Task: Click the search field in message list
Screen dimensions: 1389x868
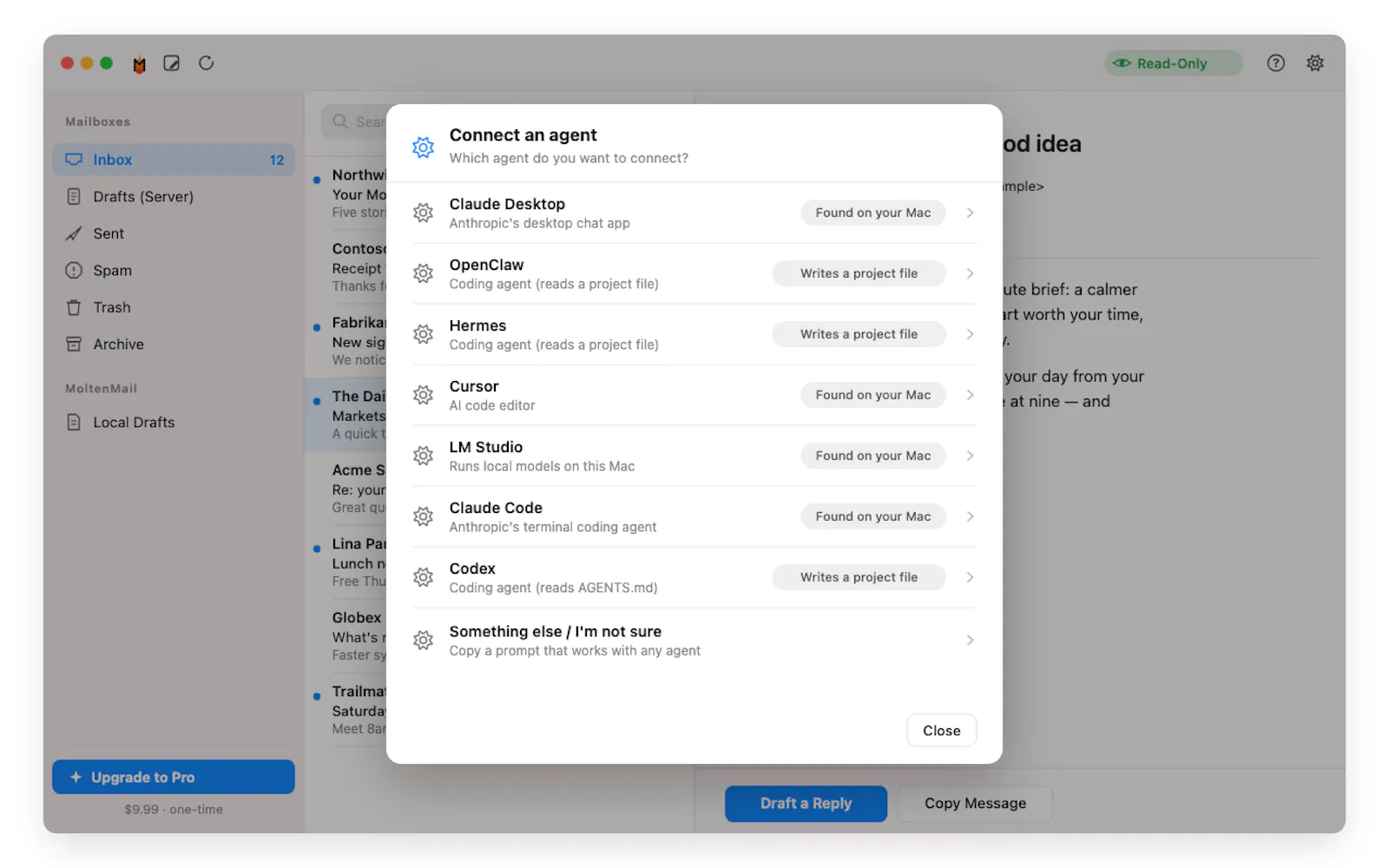Action: pos(354,122)
